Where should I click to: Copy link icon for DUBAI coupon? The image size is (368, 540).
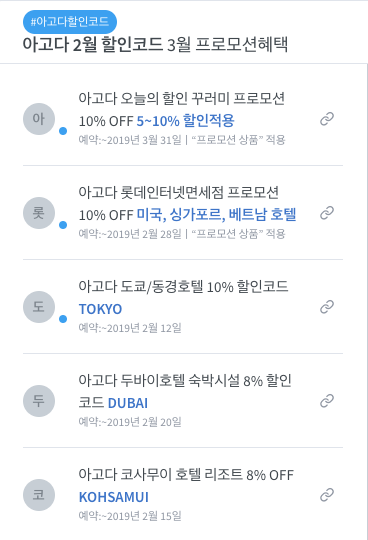pyautogui.click(x=327, y=401)
